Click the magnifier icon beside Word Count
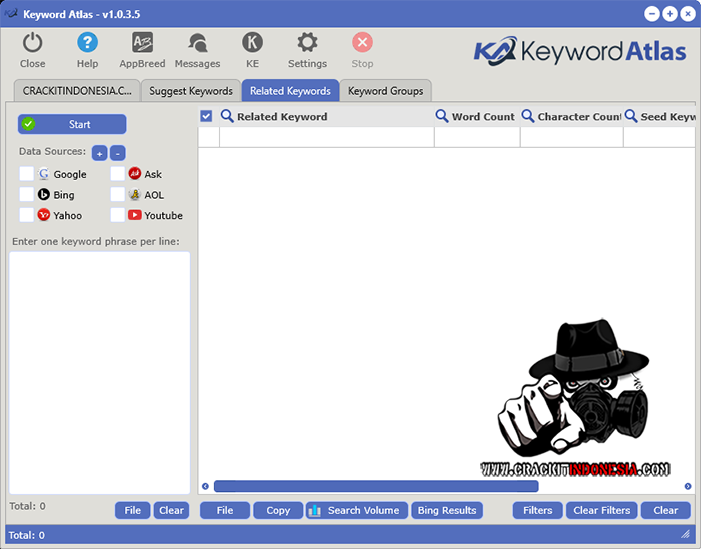The width and height of the screenshot is (701, 549). (442, 116)
